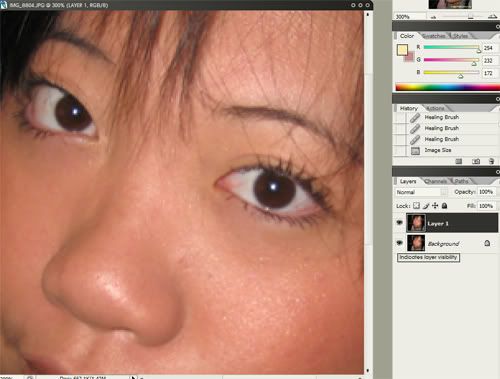Click the B channel slider

coord(452,73)
